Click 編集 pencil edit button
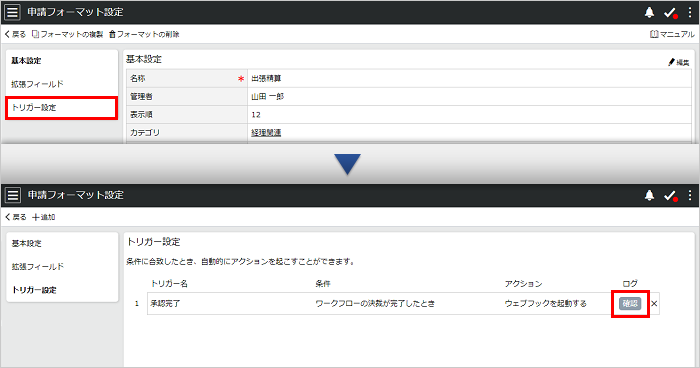 [x=679, y=63]
